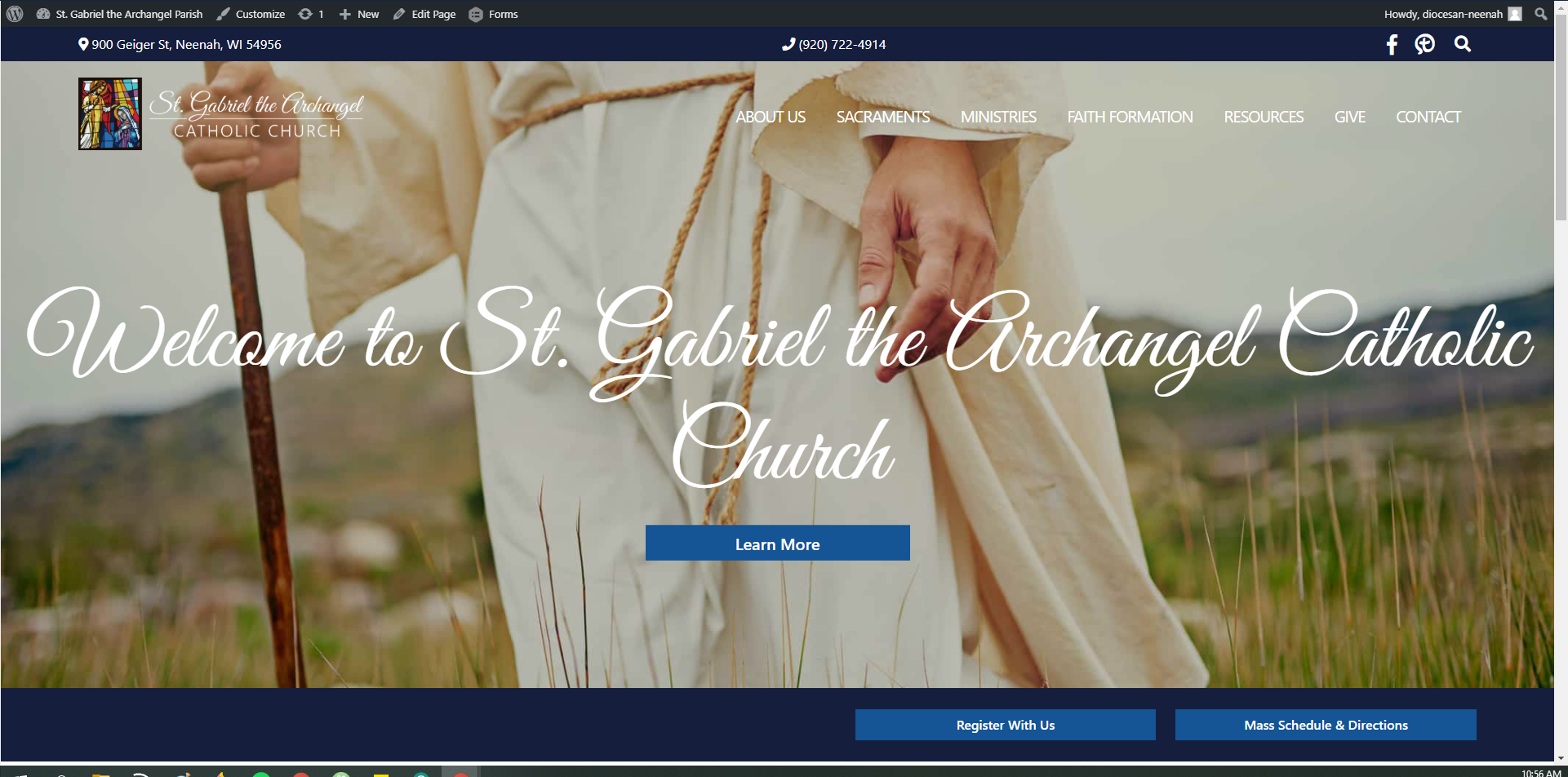Click the Learn More button

pos(777,544)
